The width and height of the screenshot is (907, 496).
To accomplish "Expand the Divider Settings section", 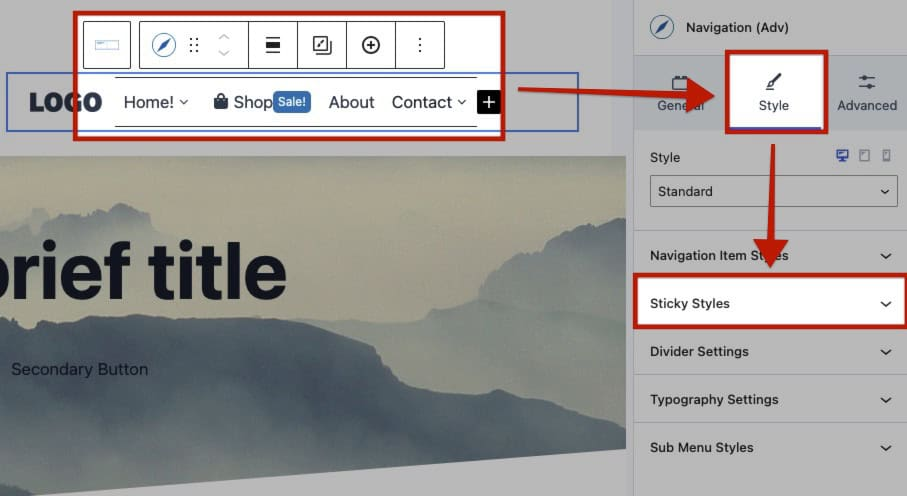I will [x=770, y=352].
